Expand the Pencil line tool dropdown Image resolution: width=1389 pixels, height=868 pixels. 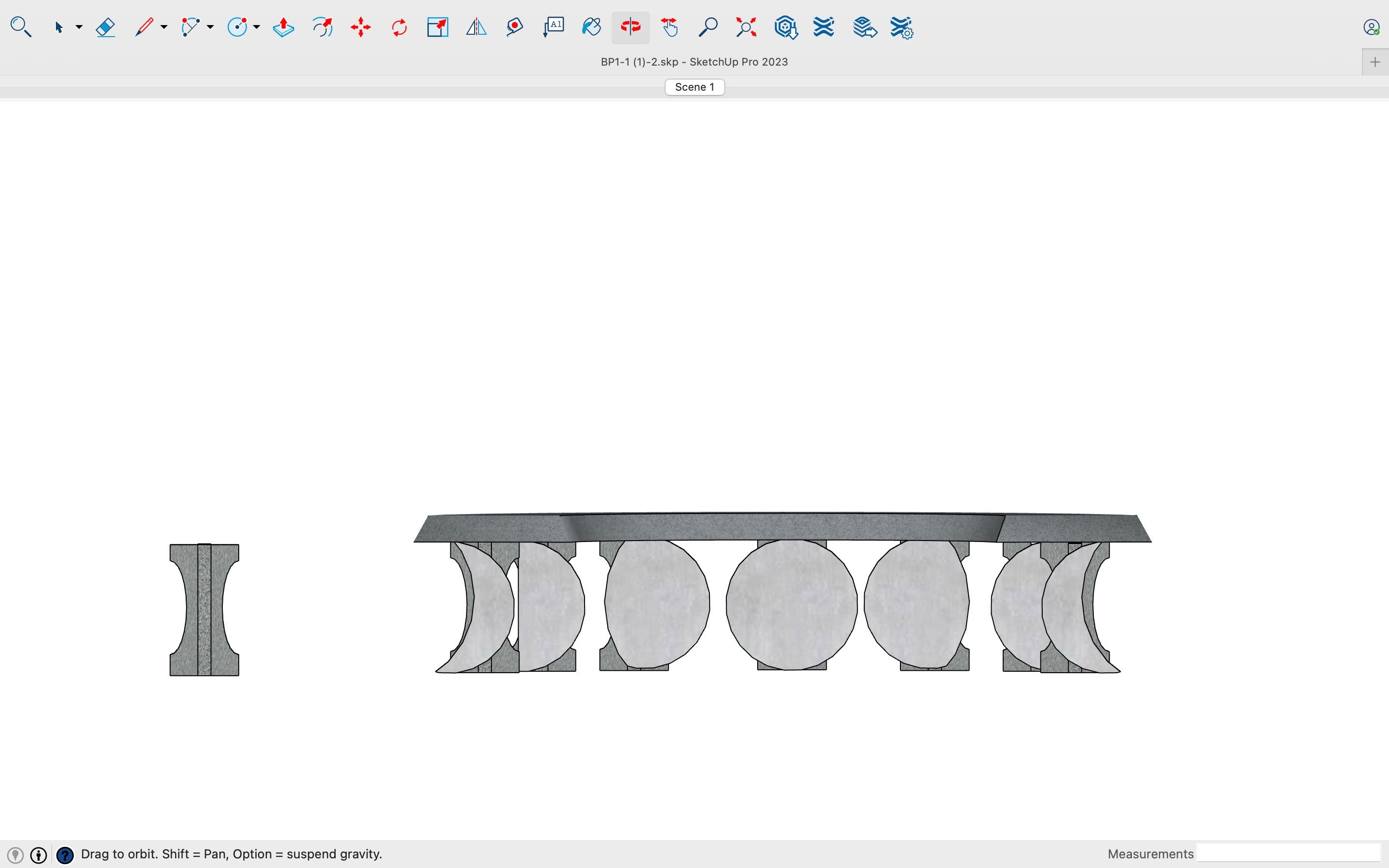pos(164,27)
